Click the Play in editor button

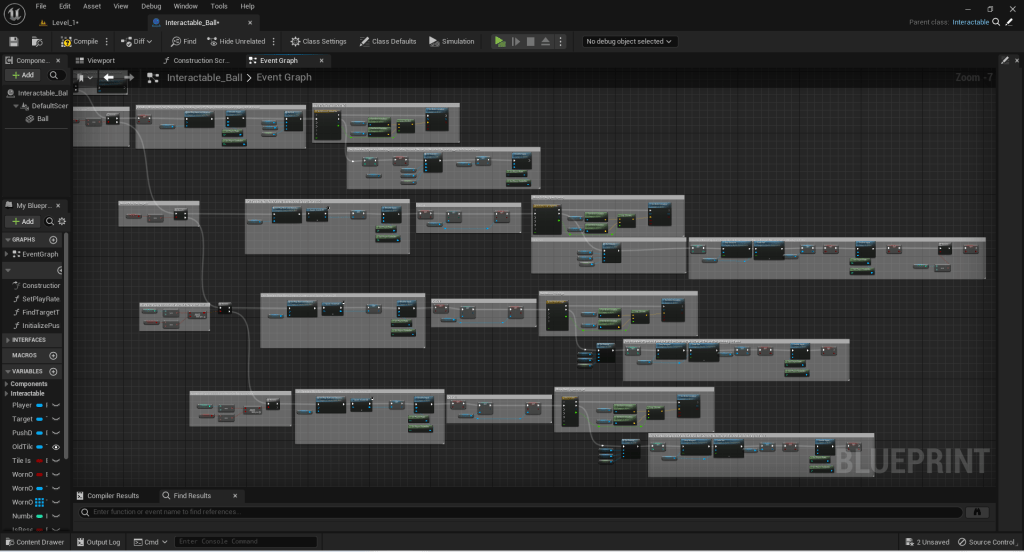click(x=500, y=41)
